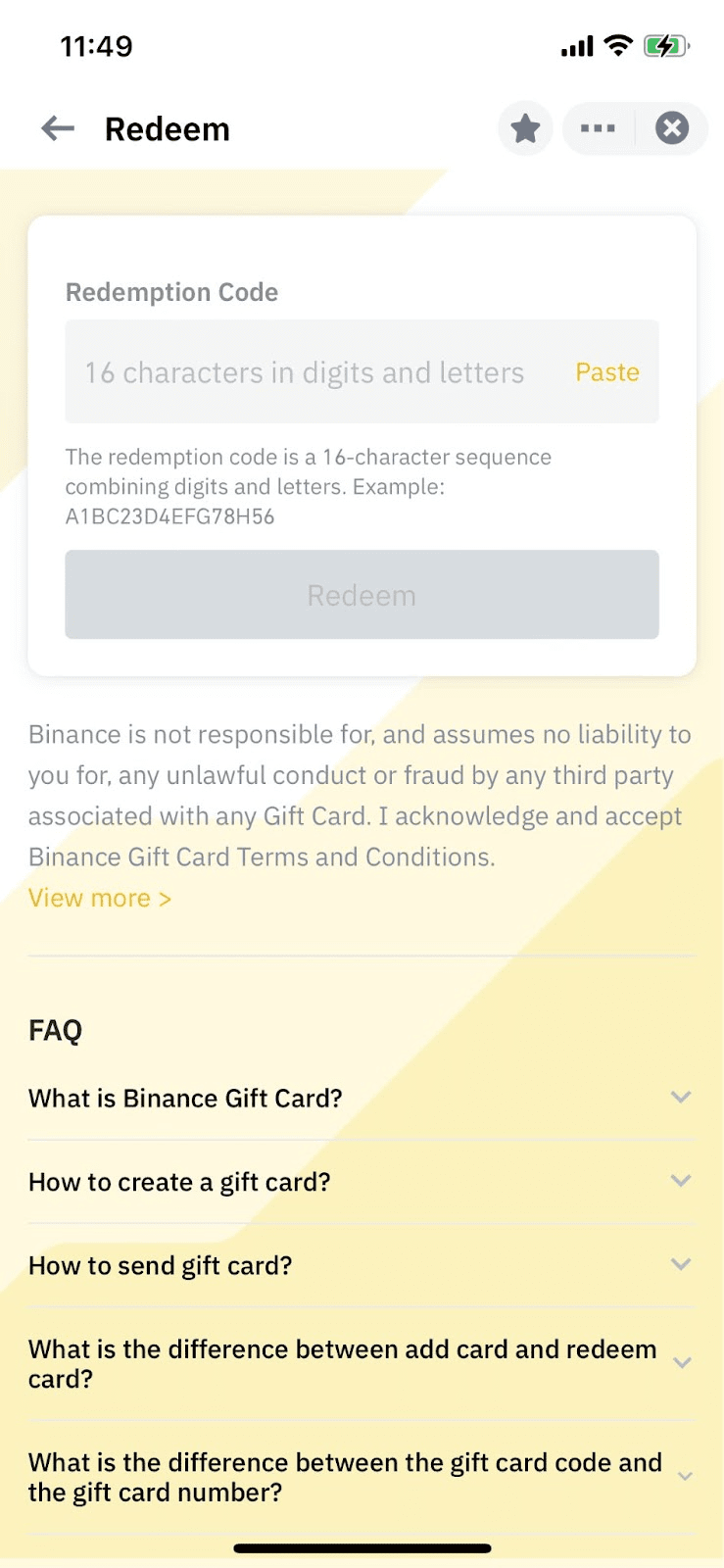Tap the Wi-Fi icon in status bar
The height and width of the screenshot is (1568, 724).
pos(618,45)
